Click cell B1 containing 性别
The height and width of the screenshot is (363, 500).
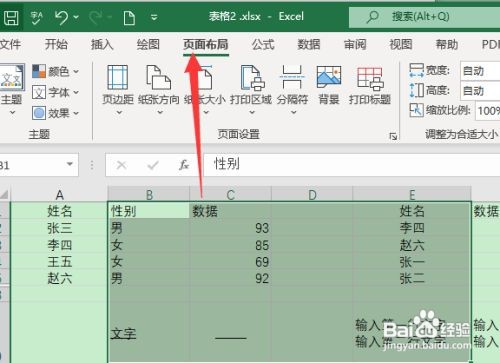pos(149,211)
